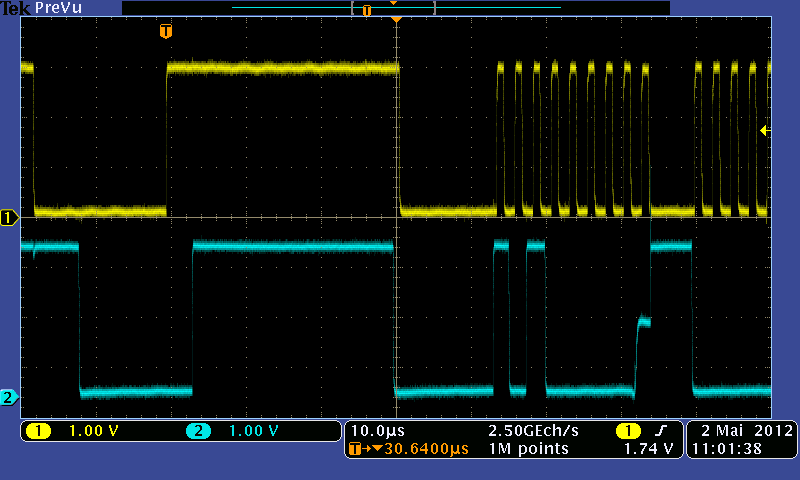The image size is (800, 480).
Task: Click the rising edge trigger slope icon
Action: click(x=661, y=431)
